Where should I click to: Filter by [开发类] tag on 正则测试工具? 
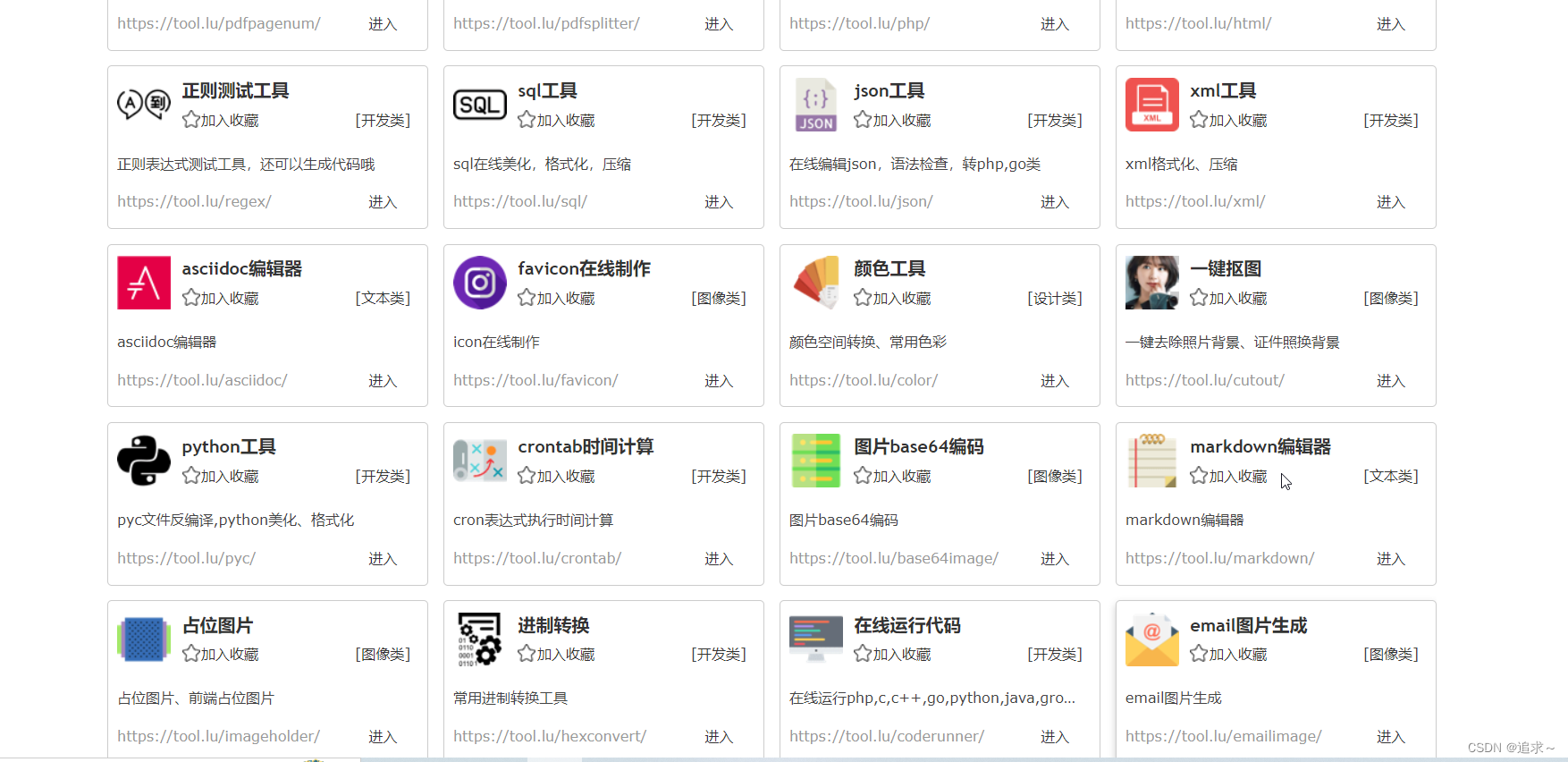383,120
